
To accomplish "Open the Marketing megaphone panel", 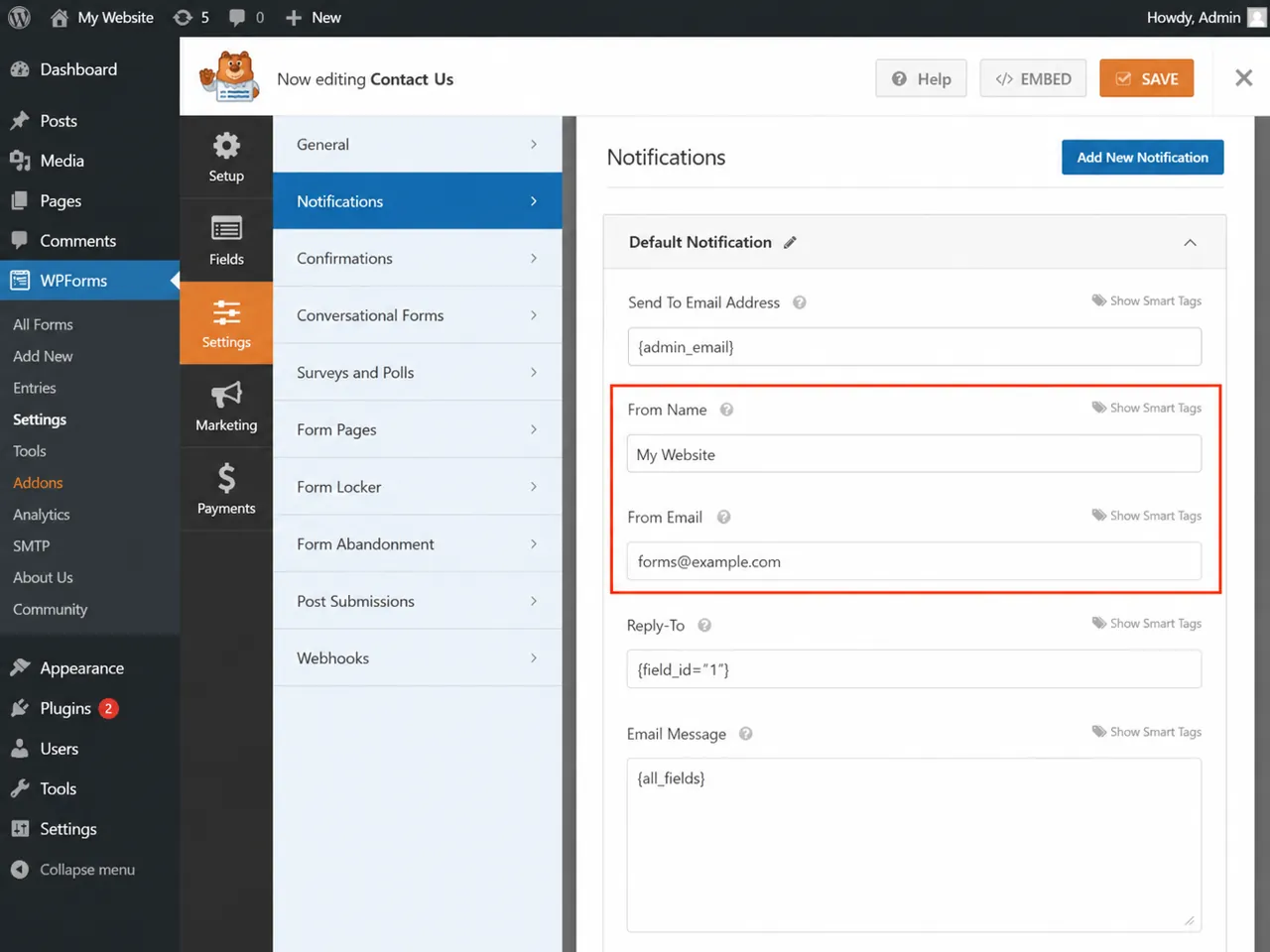I will (226, 407).
